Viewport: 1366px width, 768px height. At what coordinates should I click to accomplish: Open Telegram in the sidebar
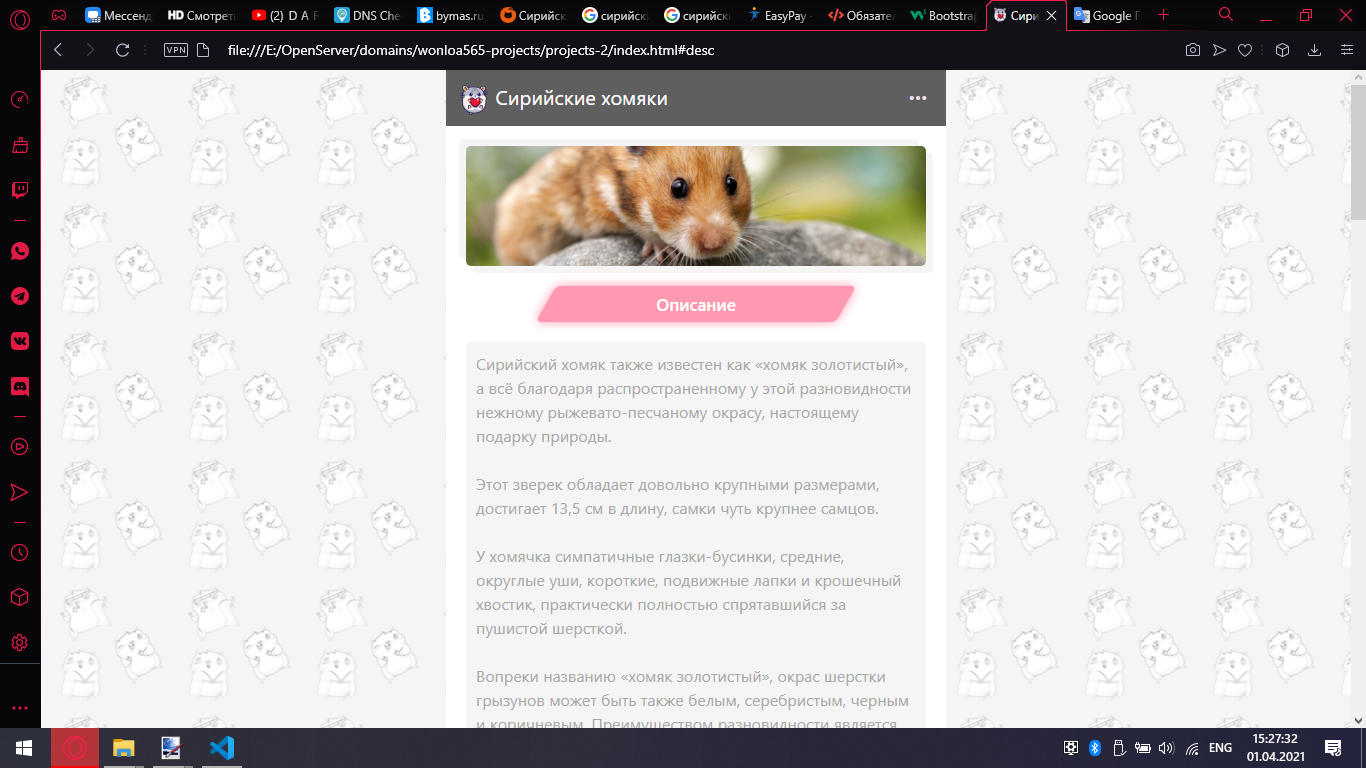click(x=20, y=296)
